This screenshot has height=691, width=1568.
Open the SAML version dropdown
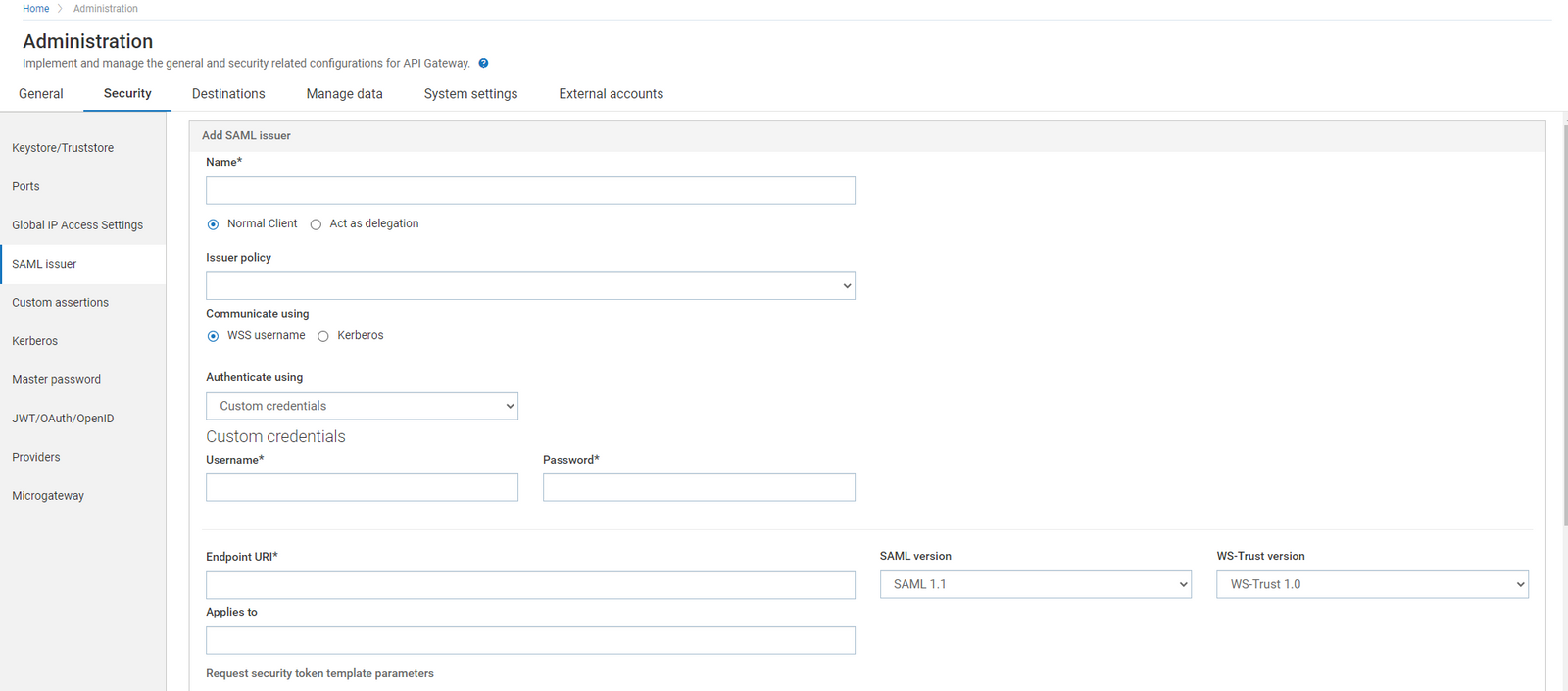[1035, 584]
